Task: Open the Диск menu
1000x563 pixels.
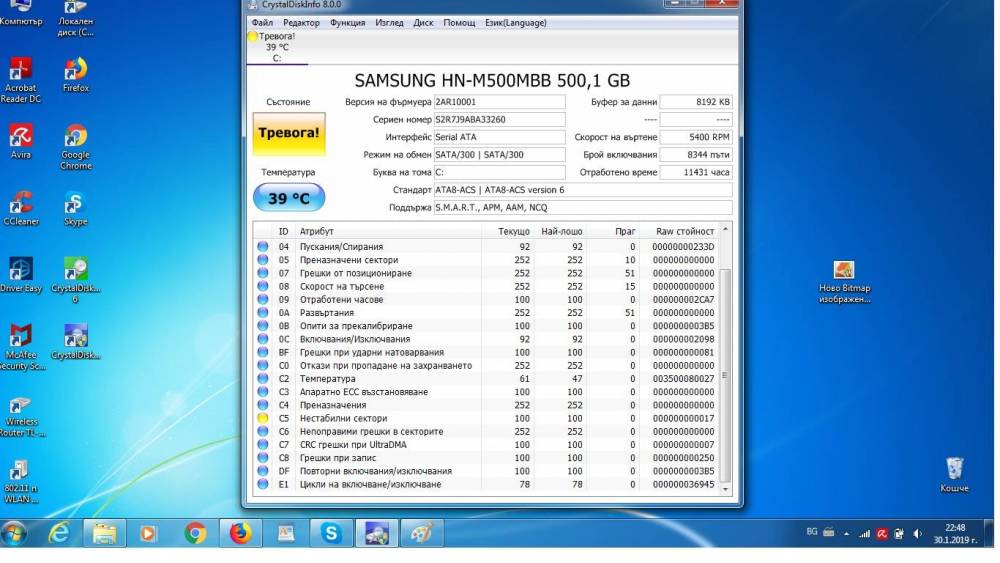Action: tap(423, 23)
